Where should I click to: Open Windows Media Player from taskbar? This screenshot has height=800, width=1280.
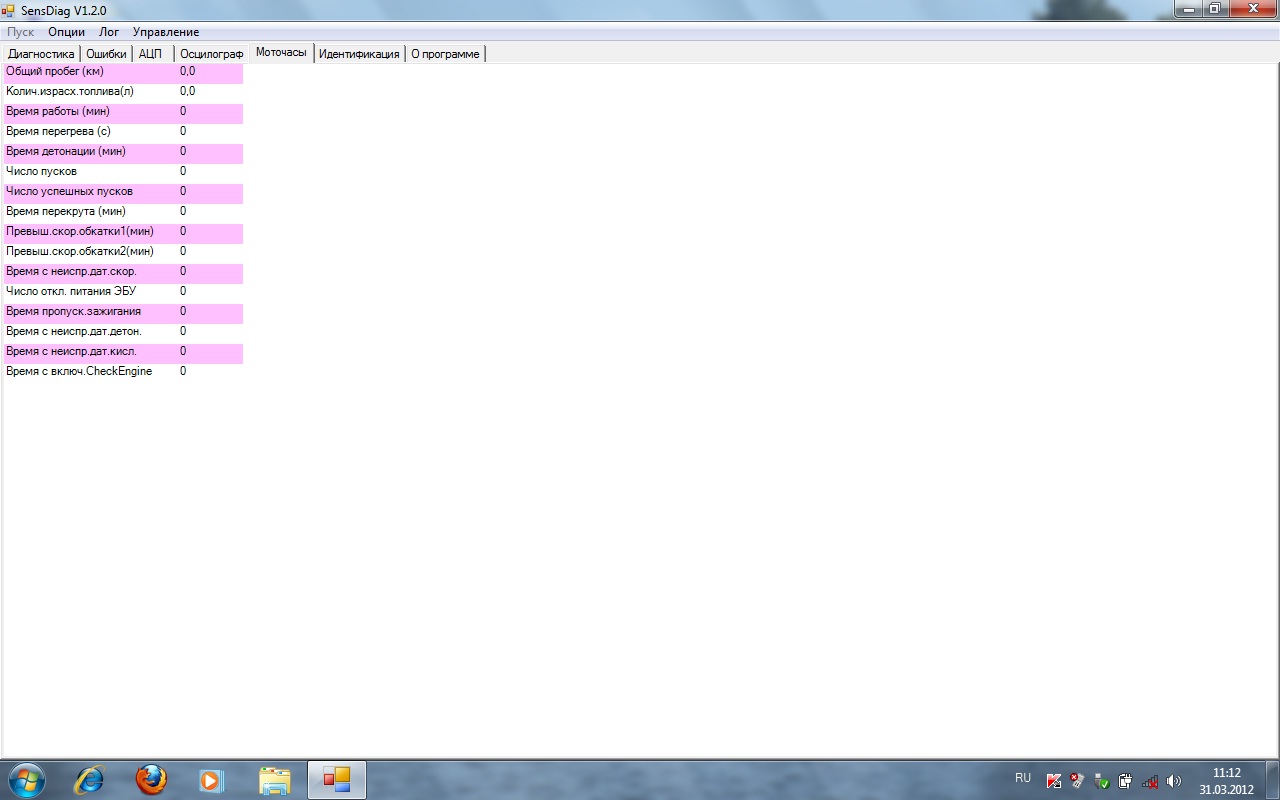coord(212,779)
